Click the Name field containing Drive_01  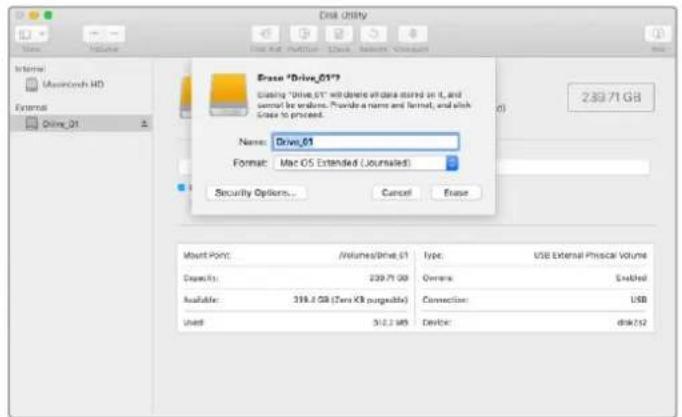(365, 142)
